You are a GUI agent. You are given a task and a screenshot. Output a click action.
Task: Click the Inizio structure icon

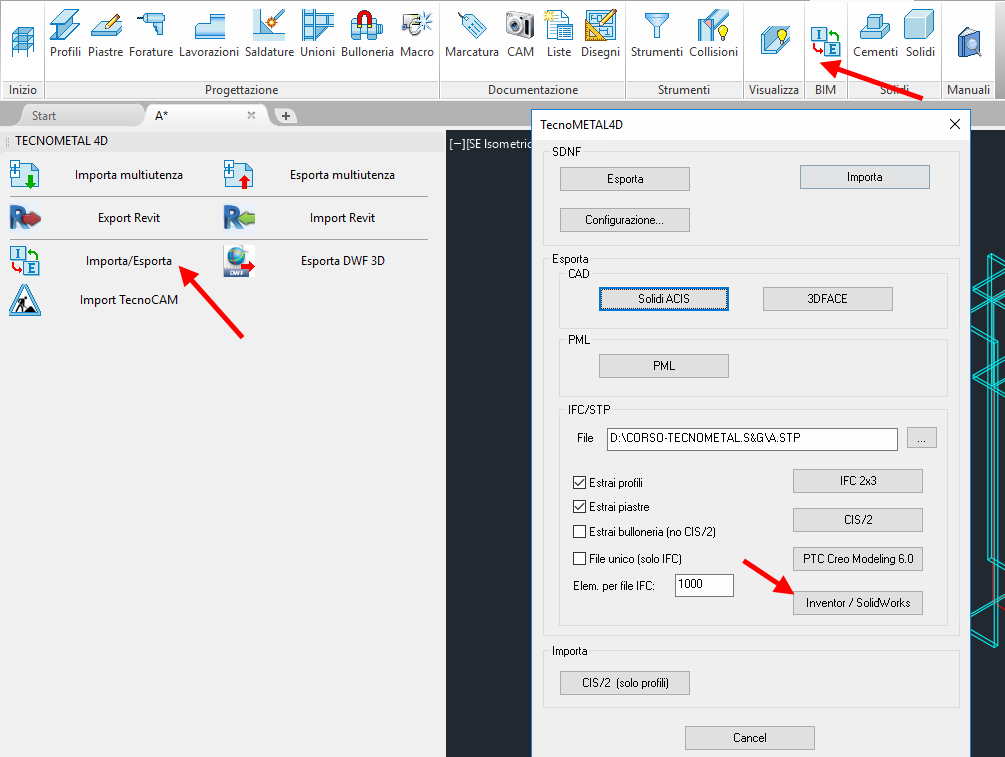[x=22, y=42]
